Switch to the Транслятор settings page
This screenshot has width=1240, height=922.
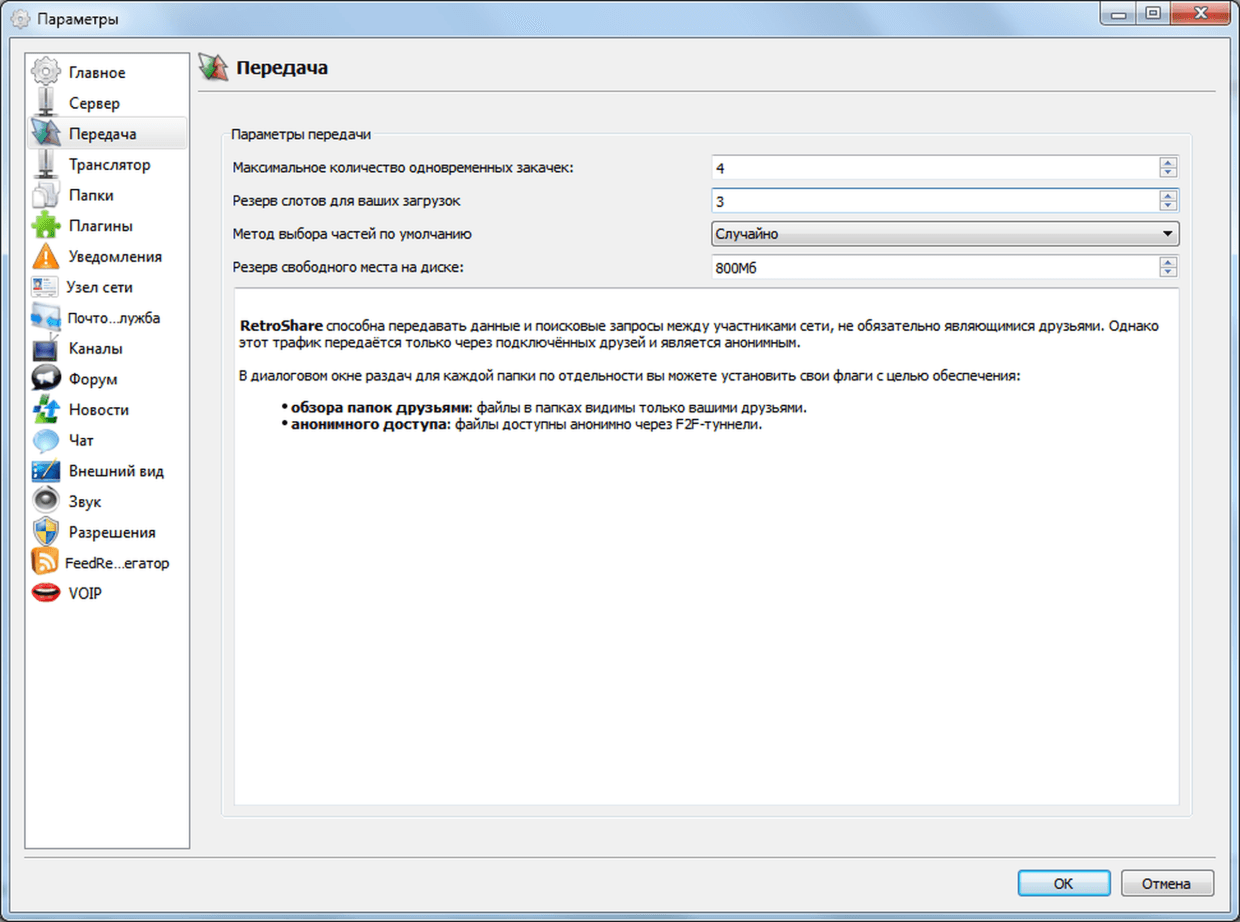[x=109, y=164]
